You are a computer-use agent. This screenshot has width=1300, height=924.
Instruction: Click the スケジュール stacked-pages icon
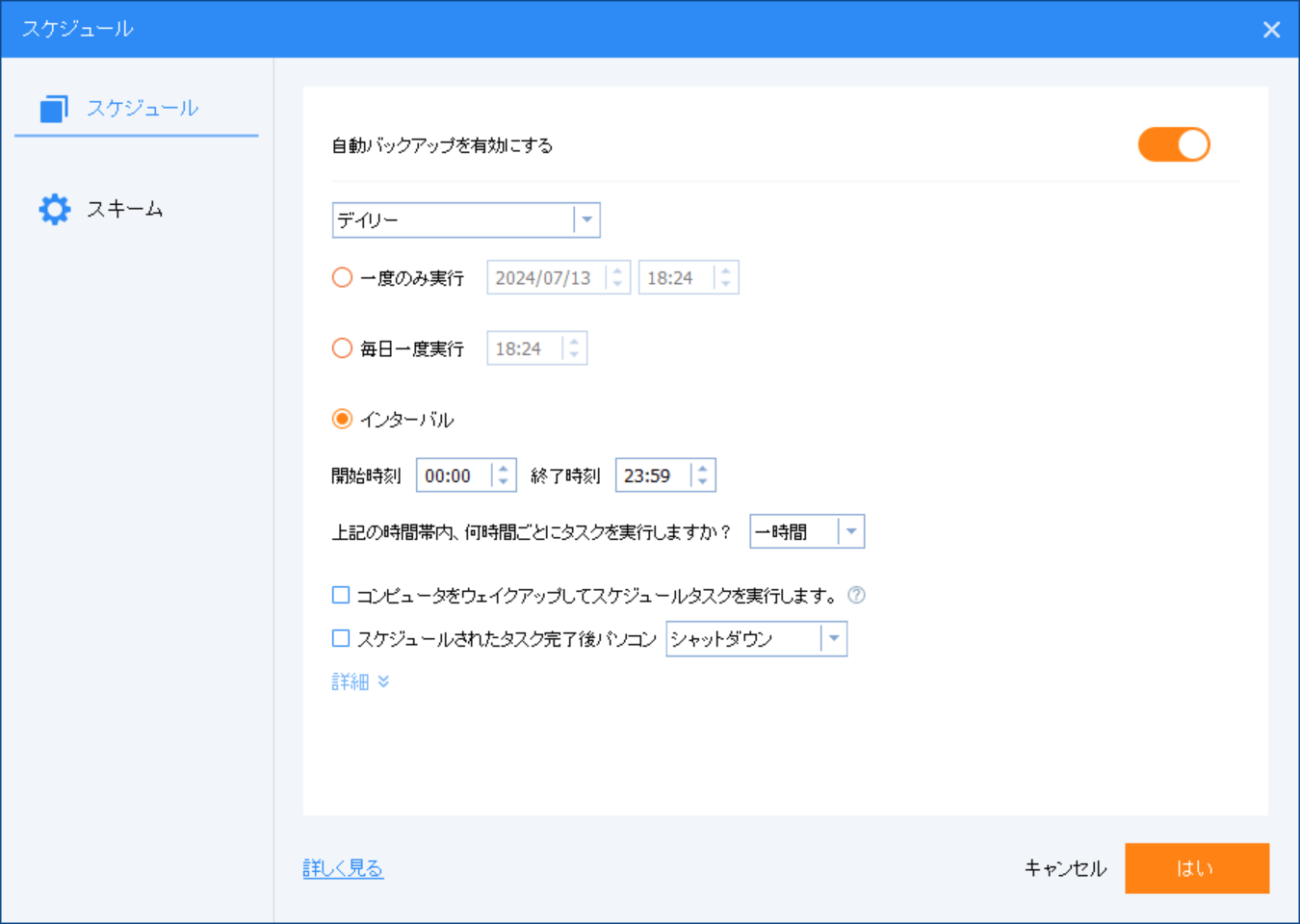click(x=54, y=109)
